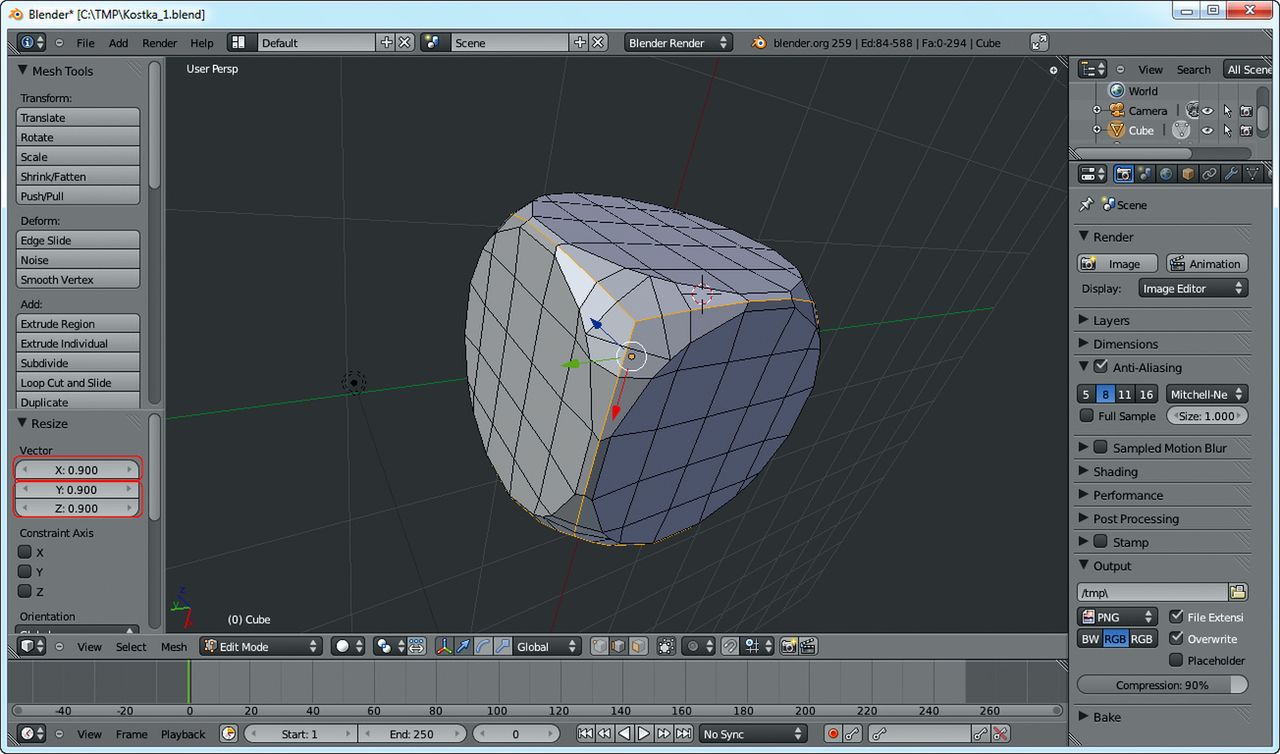Toggle Cube visibility eye in outliner
1280x754 pixels.
[1207, 130]
